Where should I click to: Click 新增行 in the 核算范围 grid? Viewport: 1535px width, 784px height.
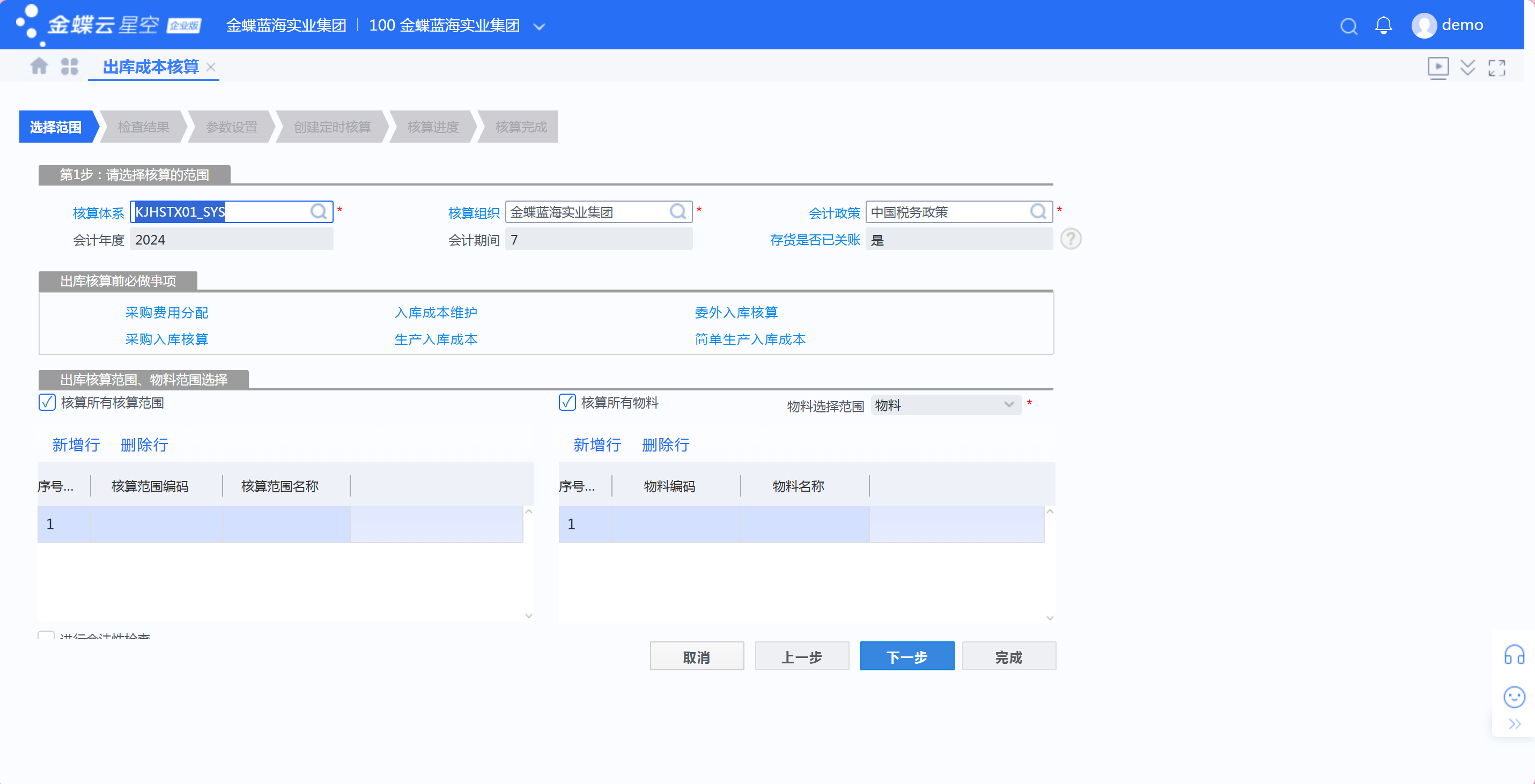click(x=76, y=445)
